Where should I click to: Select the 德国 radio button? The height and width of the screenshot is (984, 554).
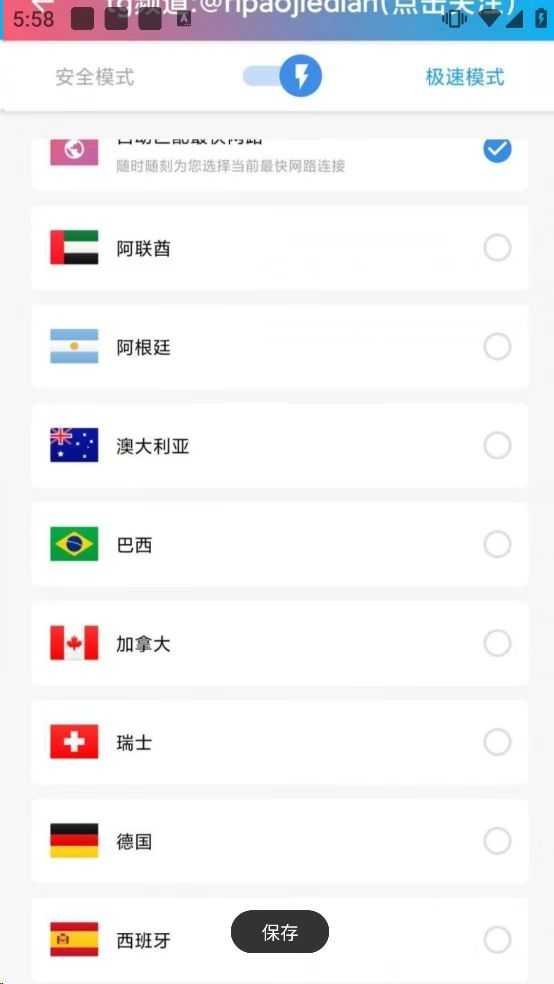coord(498,841)
